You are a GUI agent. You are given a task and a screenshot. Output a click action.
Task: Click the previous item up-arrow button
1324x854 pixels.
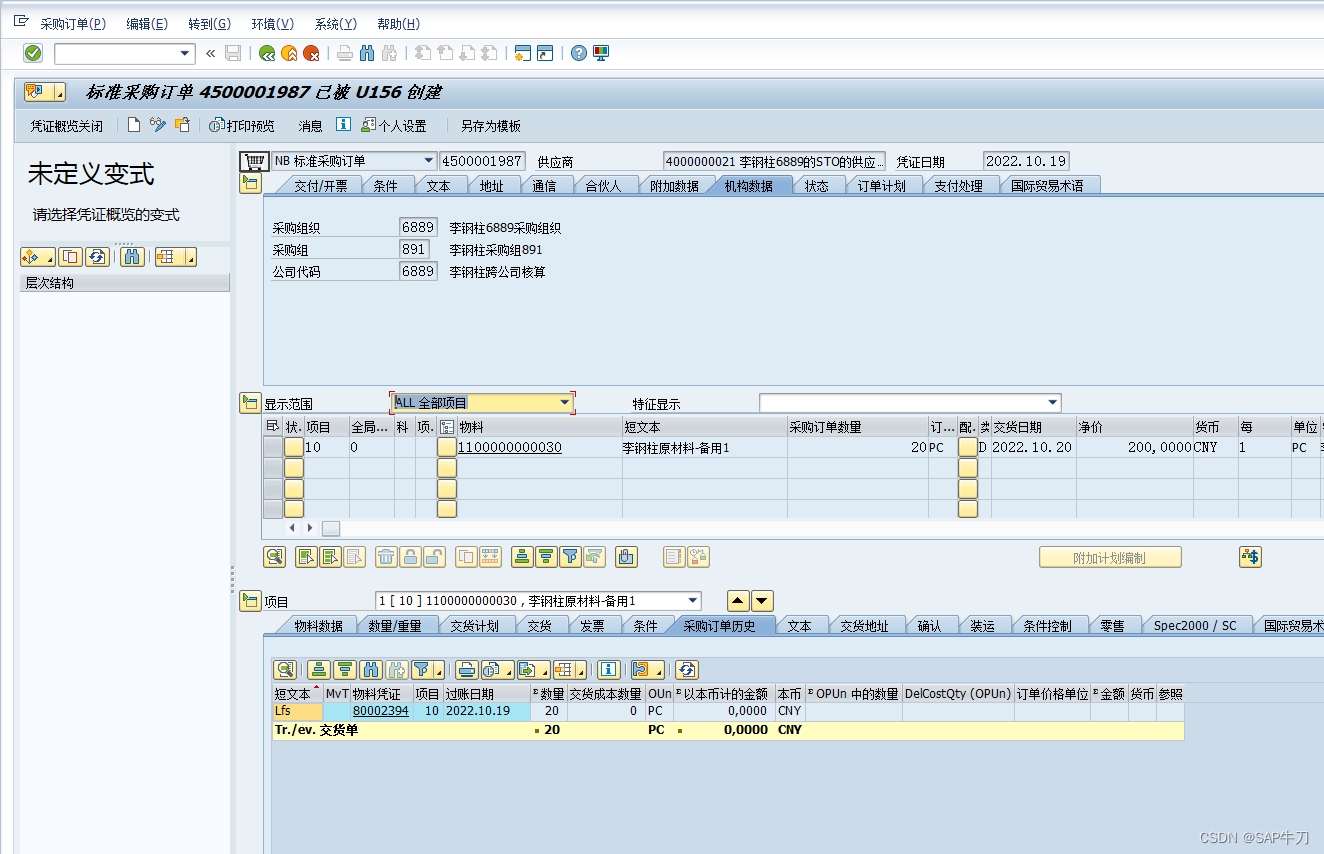[738, 601]
